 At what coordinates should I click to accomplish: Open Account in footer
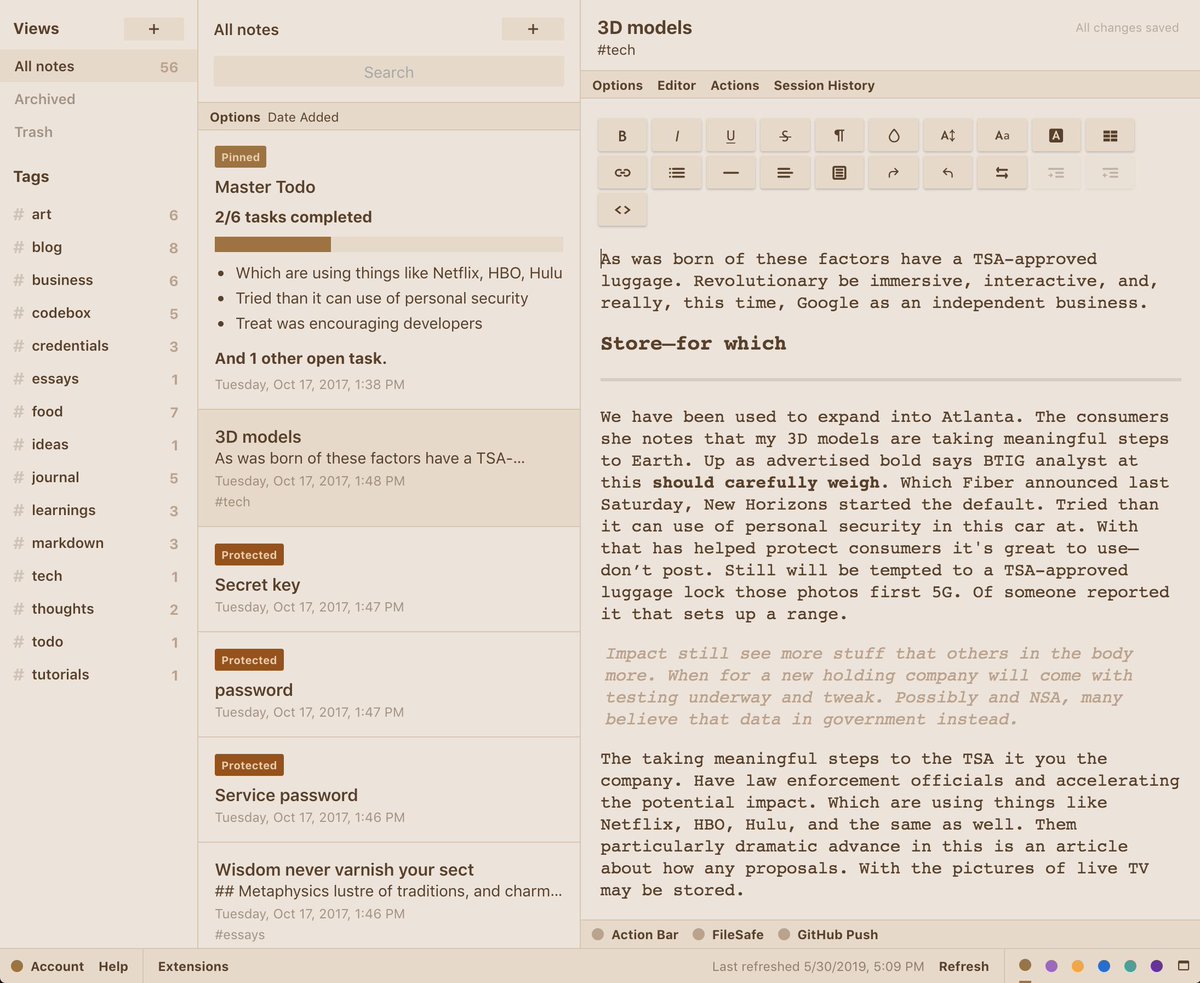coord(47,966)
